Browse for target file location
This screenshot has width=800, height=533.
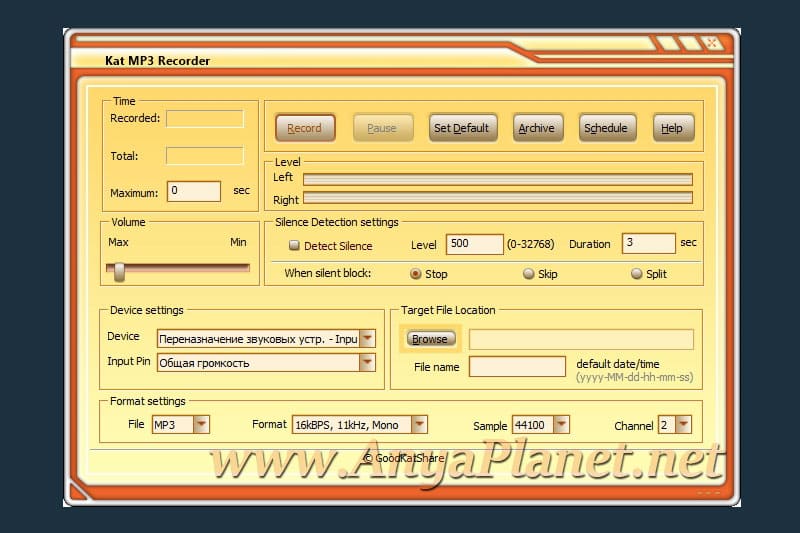430,339
